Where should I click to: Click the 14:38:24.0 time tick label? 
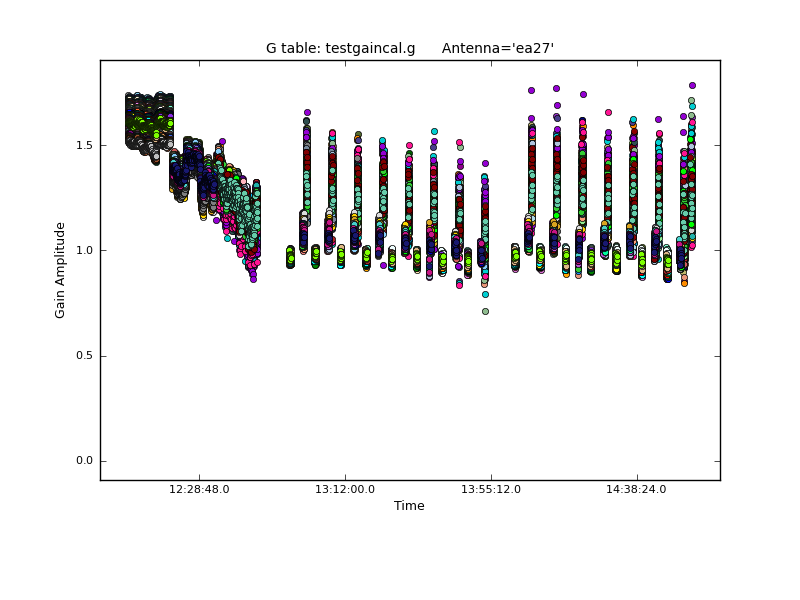(637, 490)
